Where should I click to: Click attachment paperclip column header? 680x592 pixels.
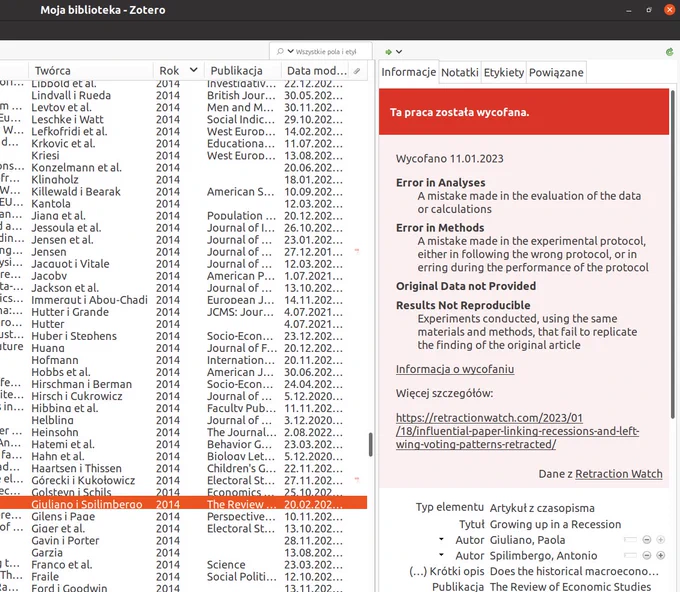[x=357, y=71]
